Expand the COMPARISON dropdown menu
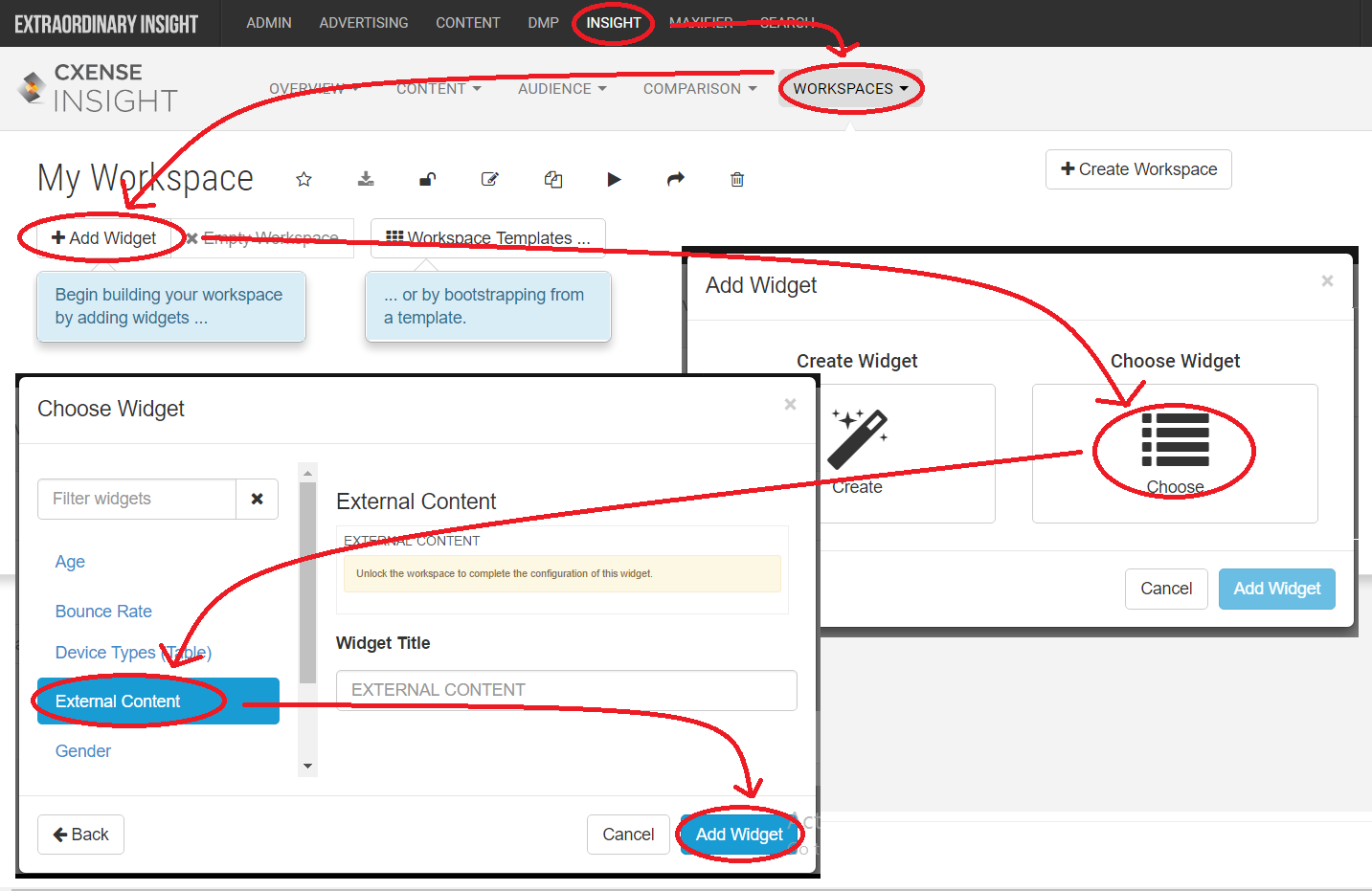 [700, 89]
